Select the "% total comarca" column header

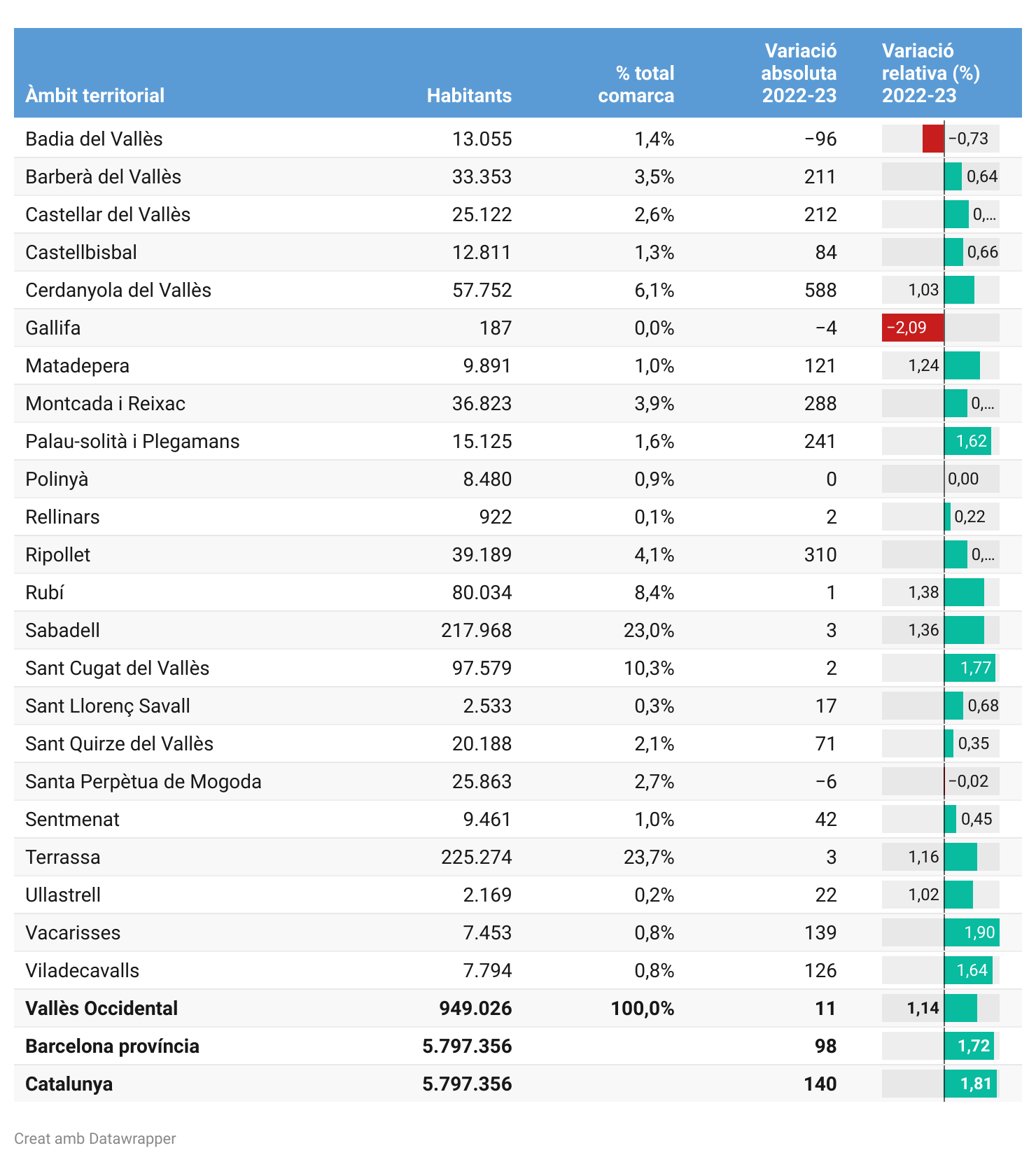coord(636,84)
